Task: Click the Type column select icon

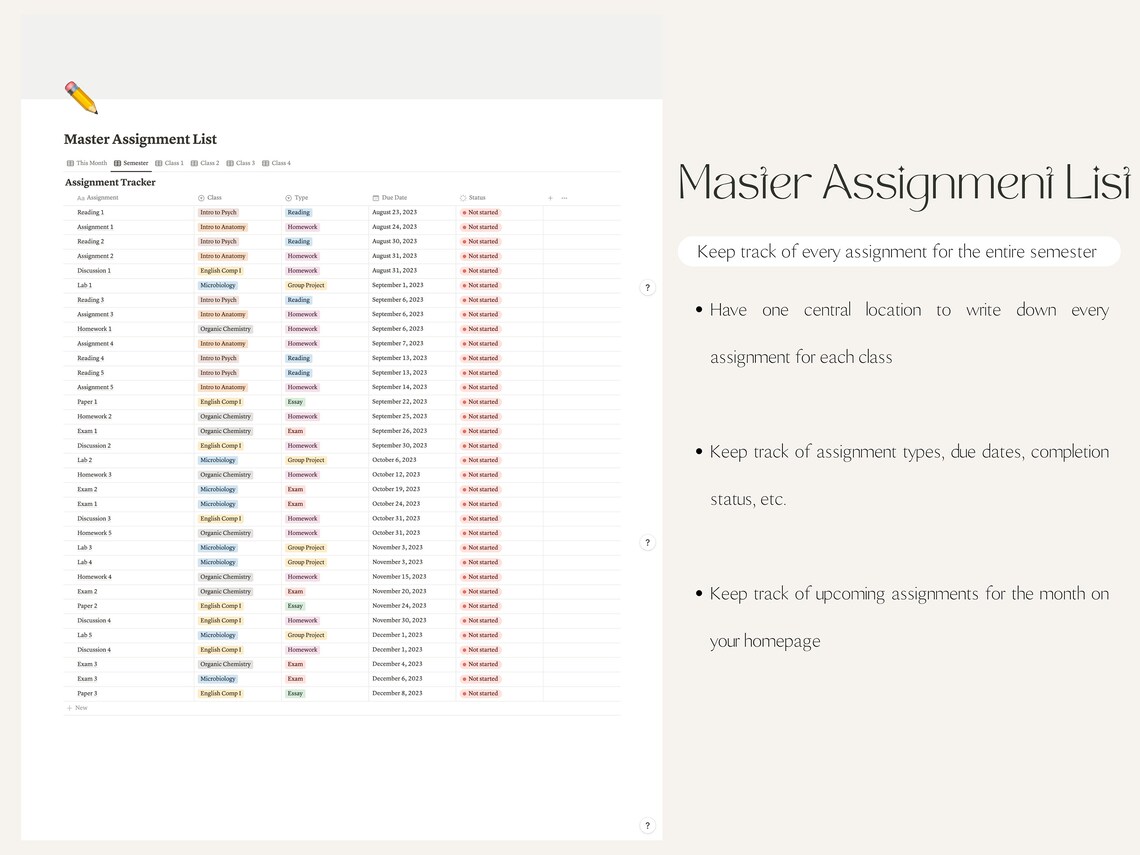Action: [289, 197]
